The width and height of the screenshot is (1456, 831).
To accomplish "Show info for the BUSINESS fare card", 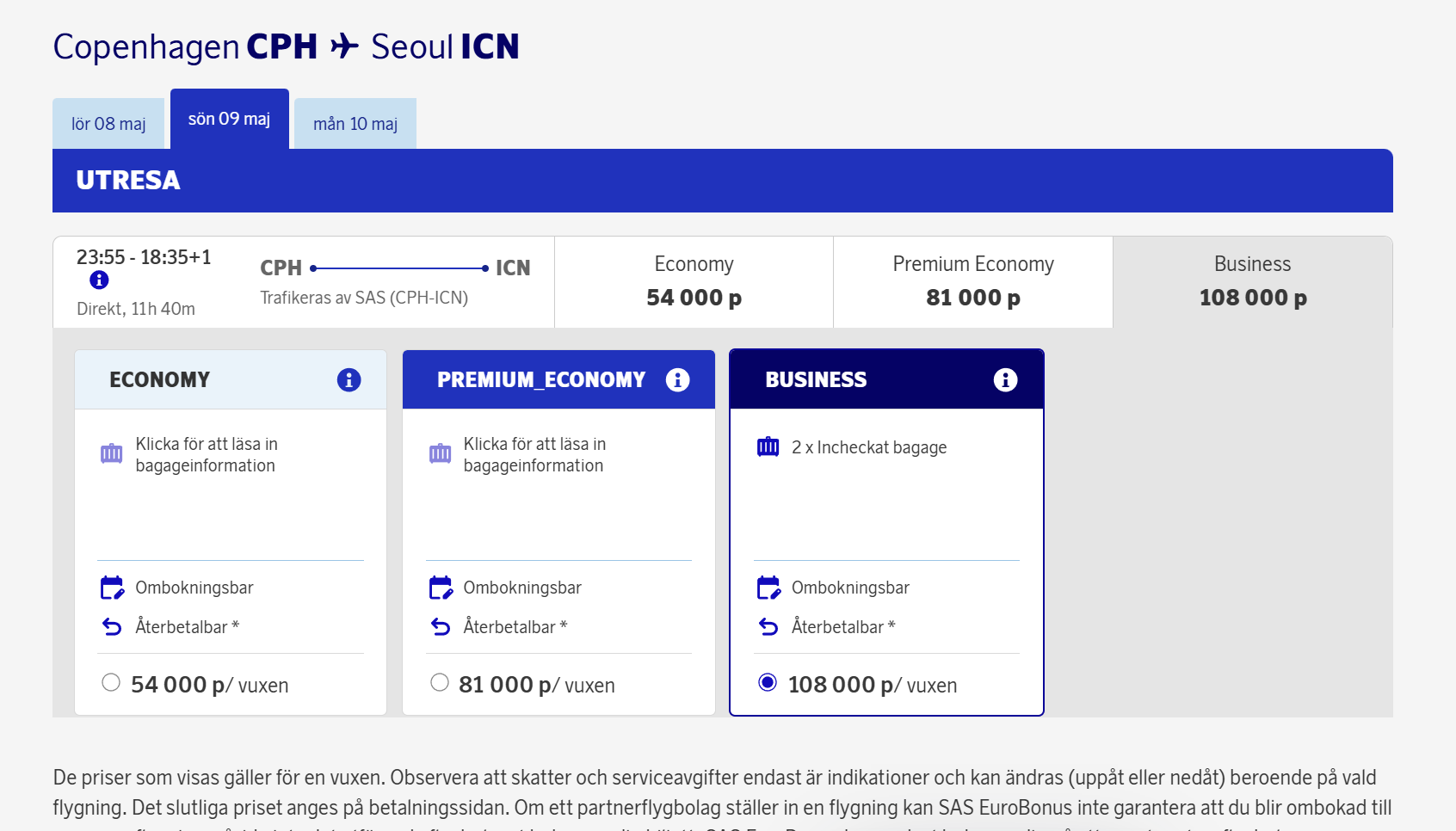I will 1005,379.
